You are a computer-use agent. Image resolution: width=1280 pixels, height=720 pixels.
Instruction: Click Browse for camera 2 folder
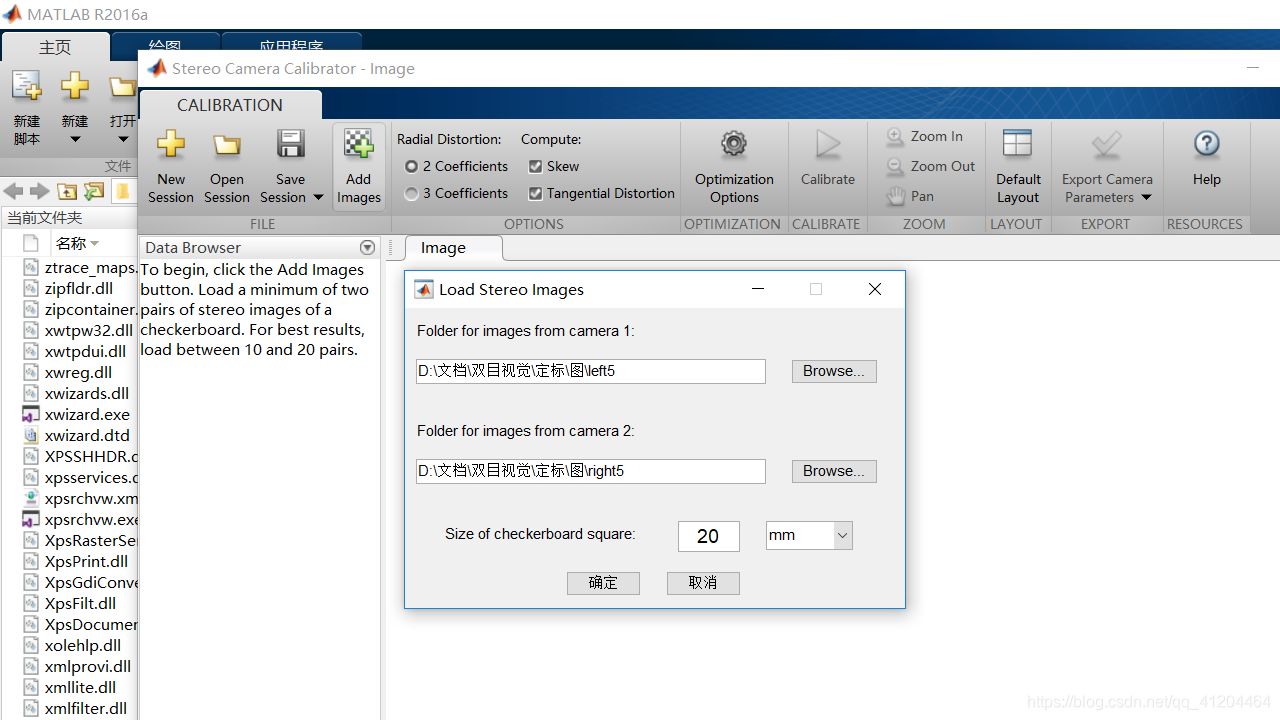pos(834,471)
